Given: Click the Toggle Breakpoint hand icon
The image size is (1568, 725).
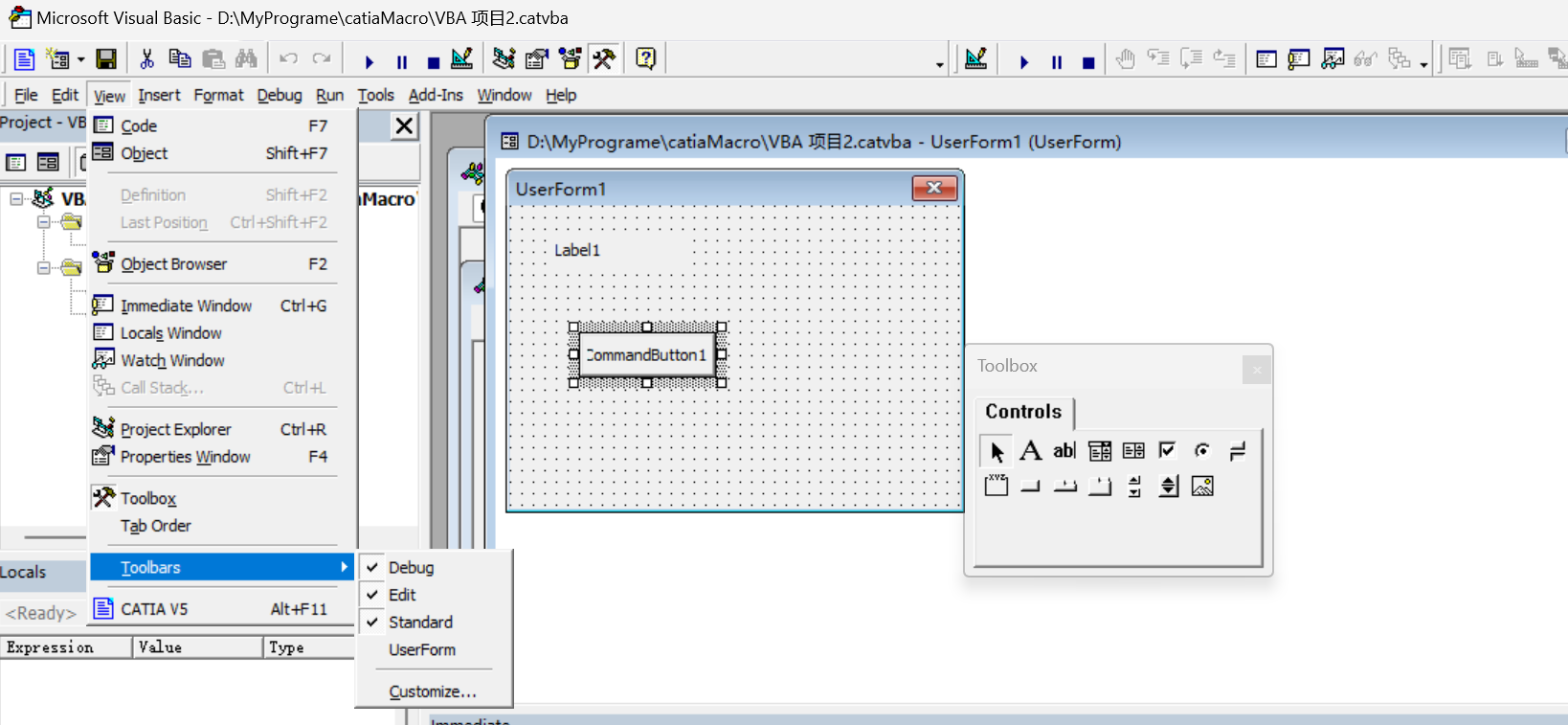Looking at the screenshot, I should coord(1125,59).
